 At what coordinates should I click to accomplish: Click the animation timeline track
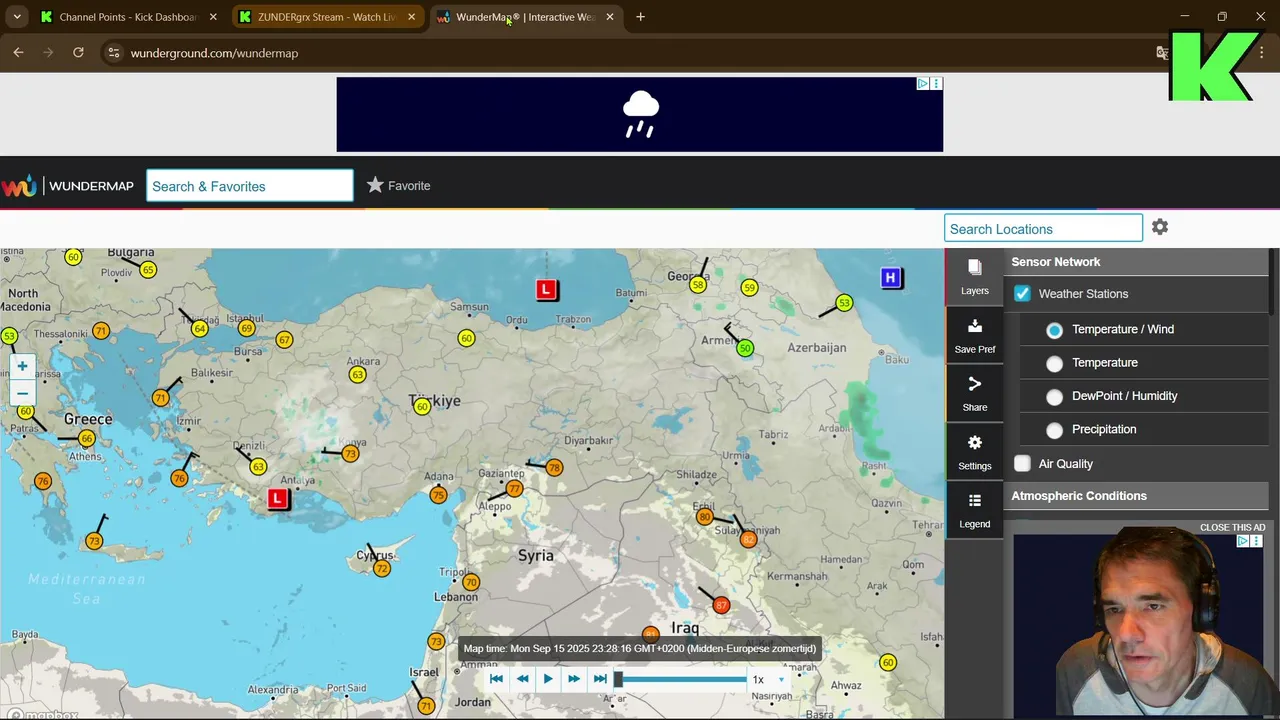(682, 679)
